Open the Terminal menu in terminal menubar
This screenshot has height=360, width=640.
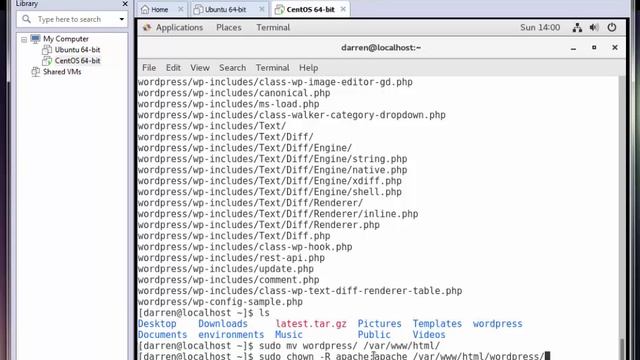[272, 68]
